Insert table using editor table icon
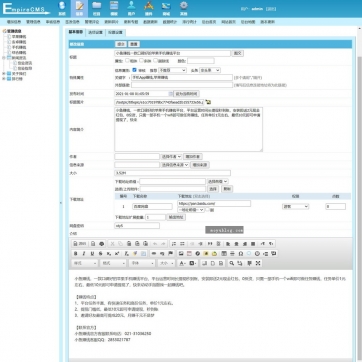362x362 pixels. (224, 254)
